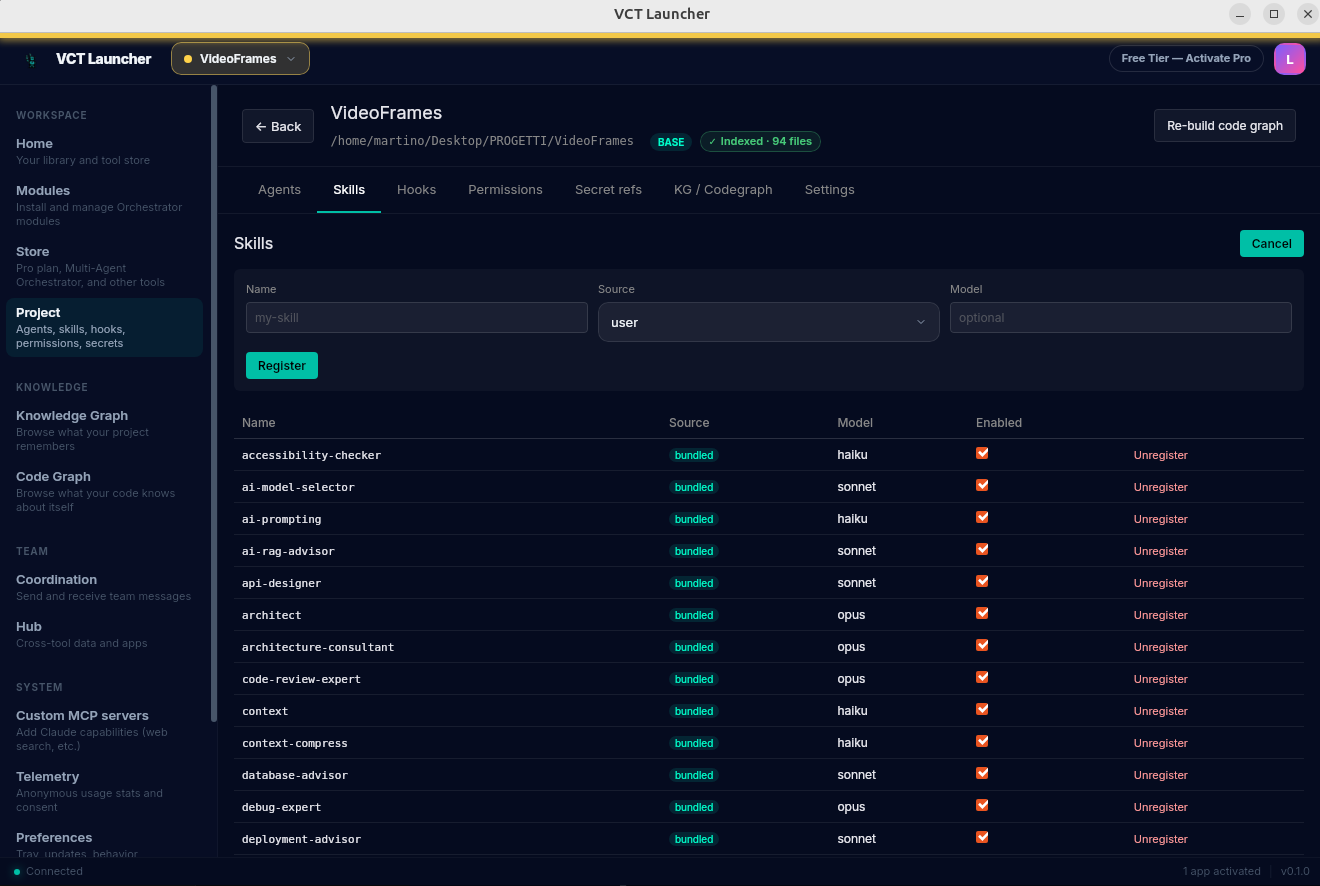Uncheck the ai-prompting enabled checkbox
This screenshot has height=886, width=1320.
[982, 517]
